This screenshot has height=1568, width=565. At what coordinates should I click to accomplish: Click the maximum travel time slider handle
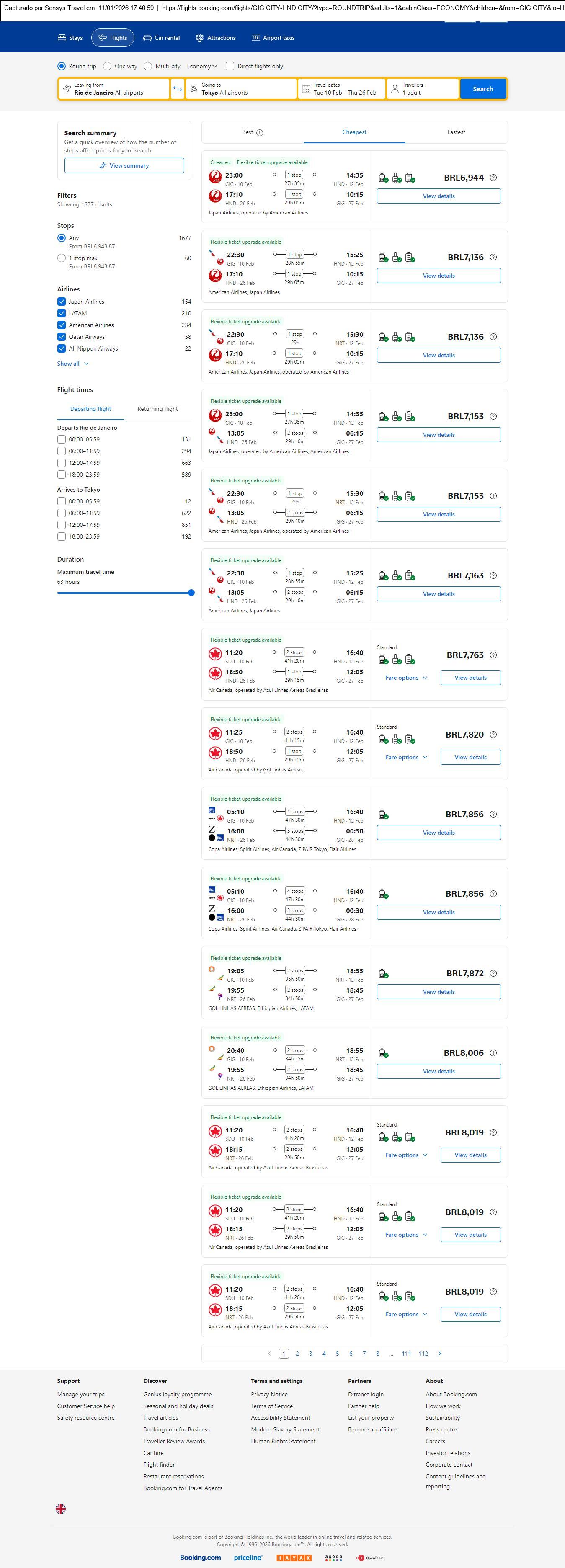(191, 593)
